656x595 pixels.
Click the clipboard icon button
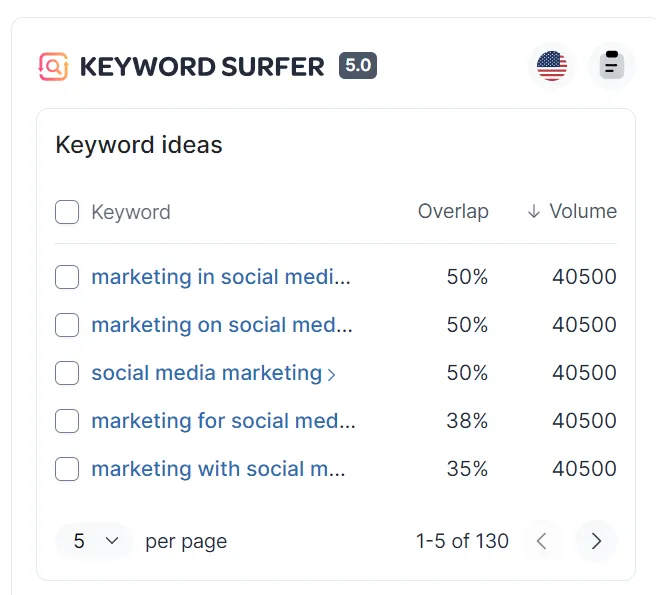point(611,66)
